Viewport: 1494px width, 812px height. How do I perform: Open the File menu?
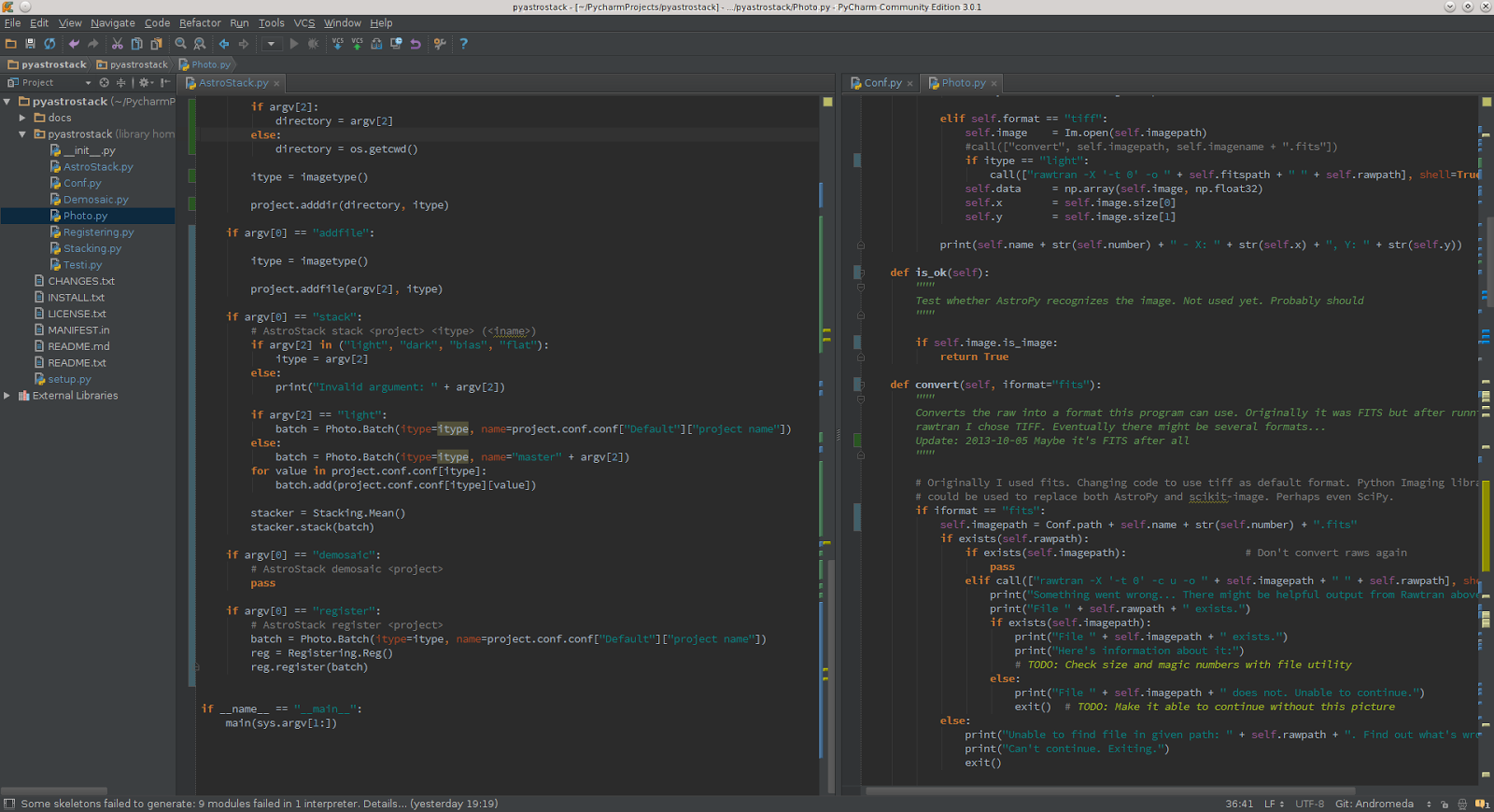[x=12, y=23]
